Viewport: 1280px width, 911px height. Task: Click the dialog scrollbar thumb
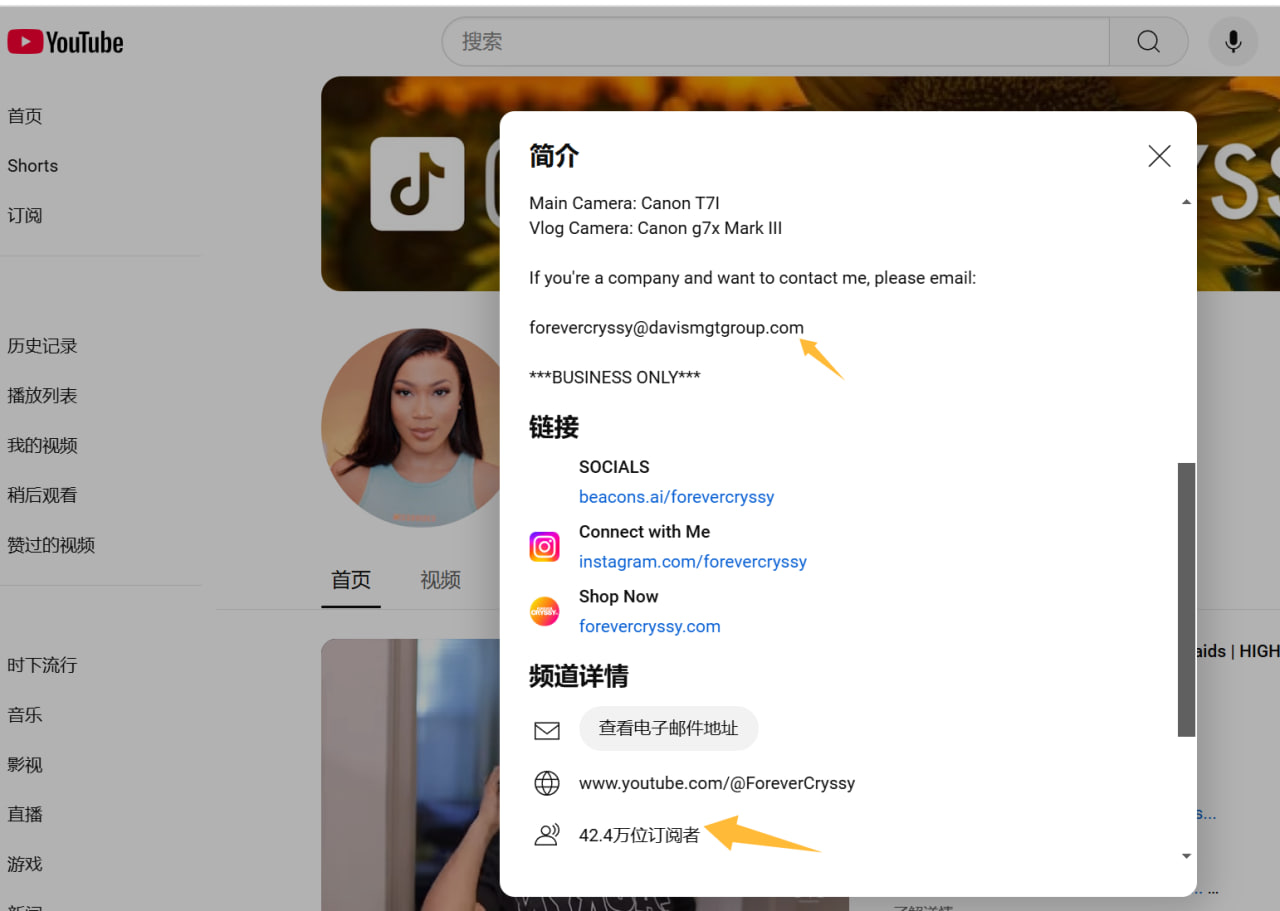tap(1187, 600)
